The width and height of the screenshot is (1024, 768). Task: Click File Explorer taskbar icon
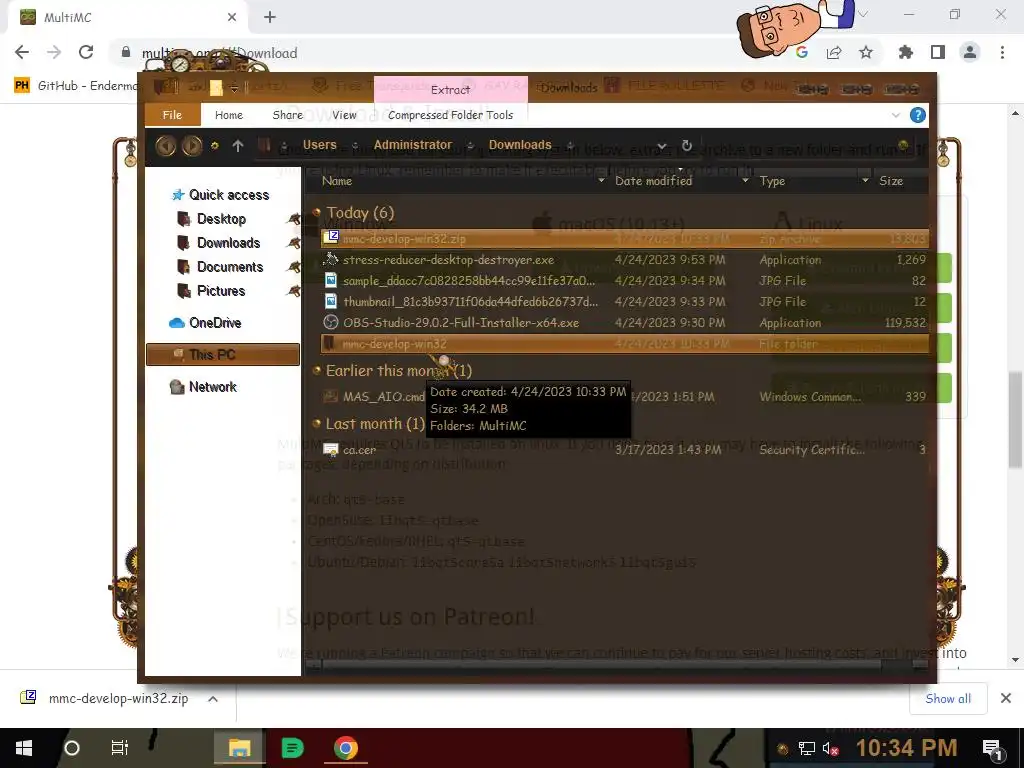[x=240, y=748]
